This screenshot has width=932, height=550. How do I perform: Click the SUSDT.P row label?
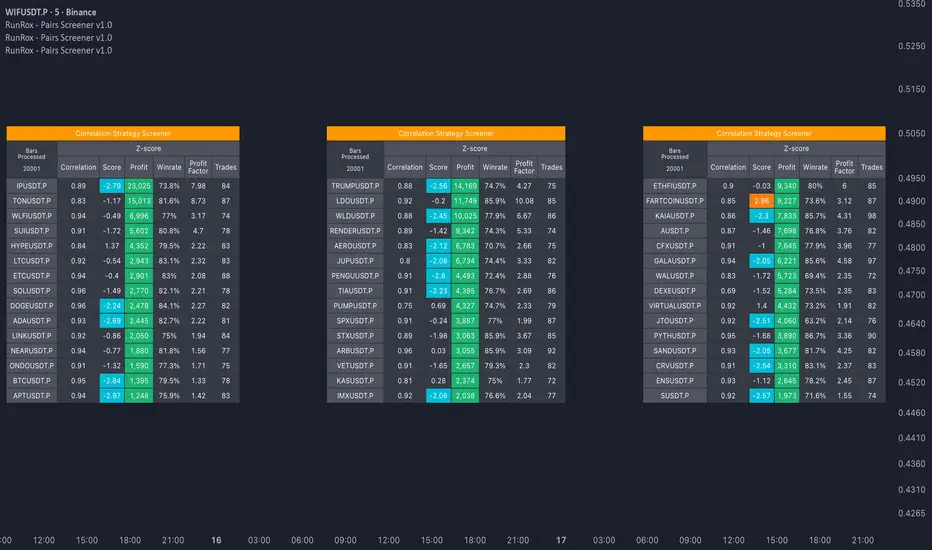point(675,396)
